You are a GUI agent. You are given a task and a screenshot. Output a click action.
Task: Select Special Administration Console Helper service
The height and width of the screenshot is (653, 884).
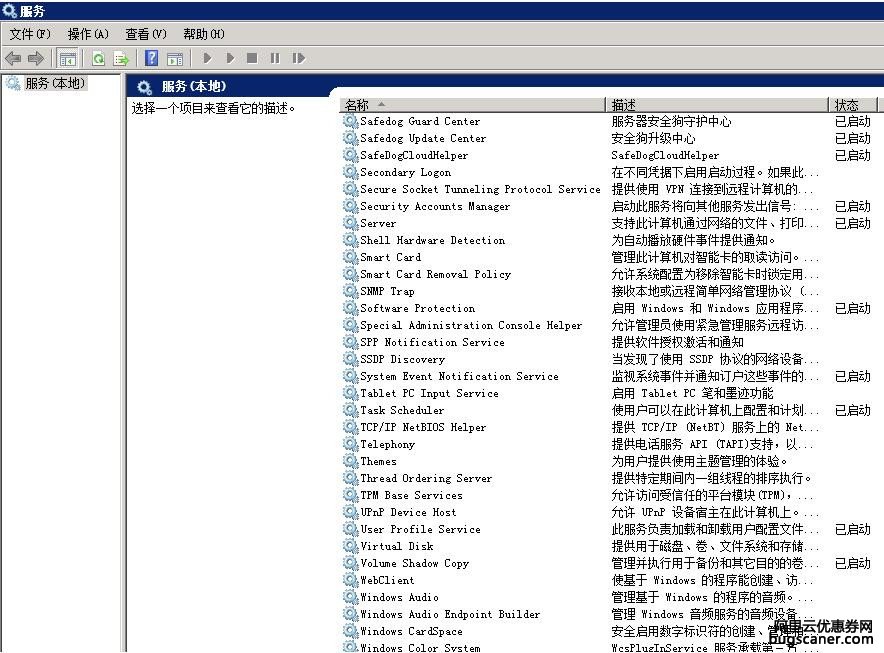pos(471,325)
